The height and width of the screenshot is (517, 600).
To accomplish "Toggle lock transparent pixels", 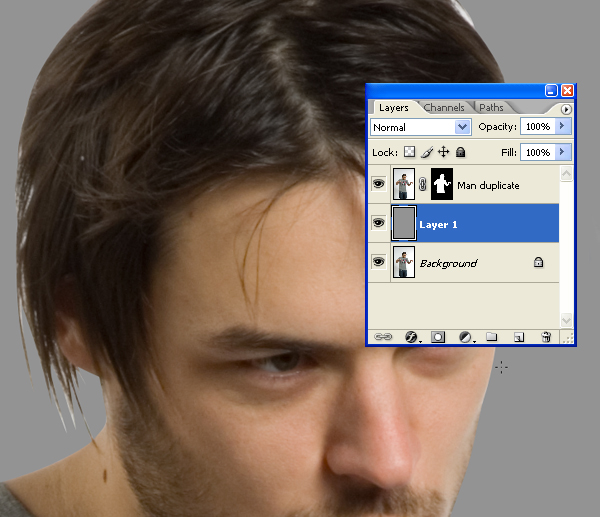I will pos(409,152).
